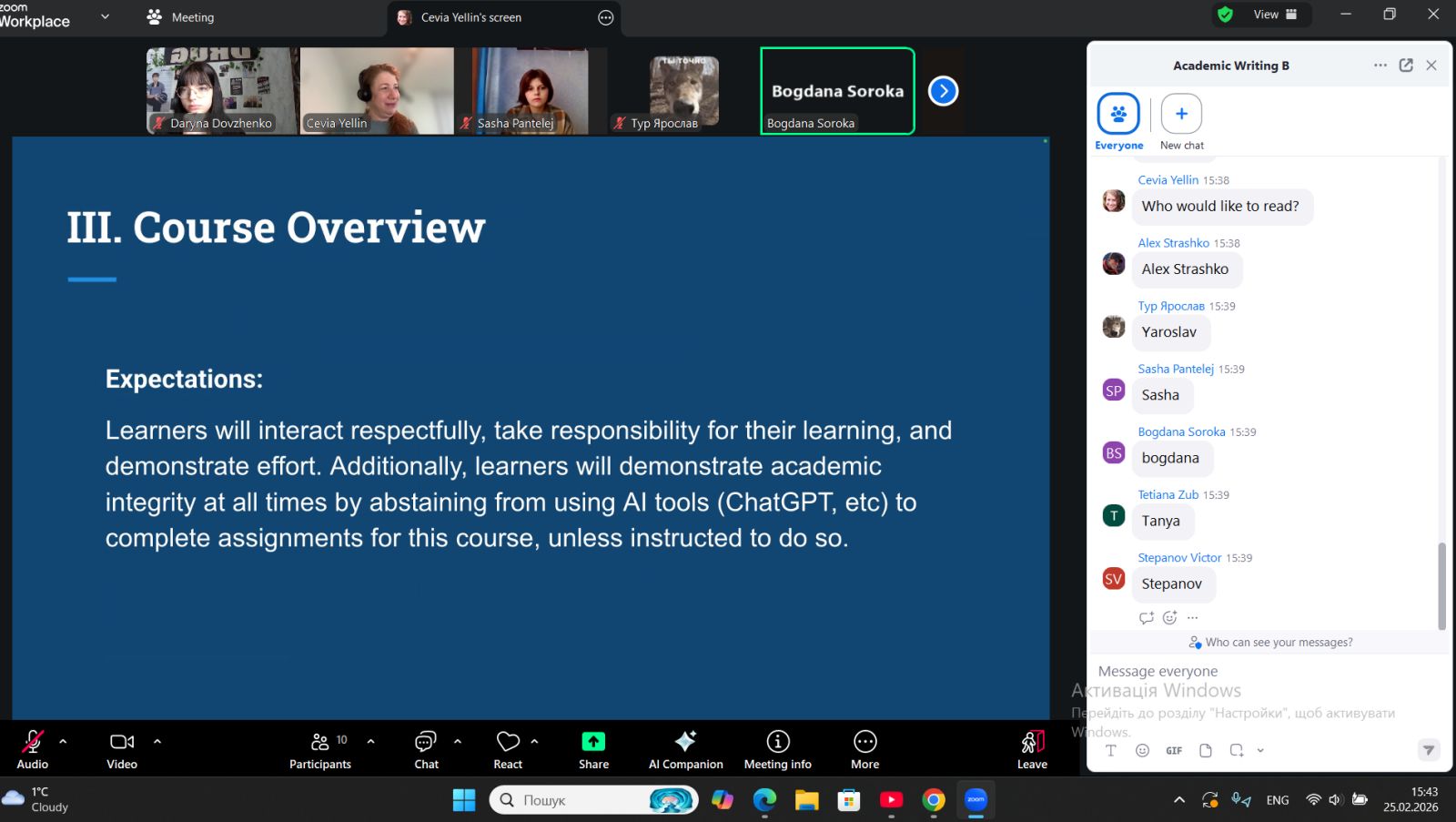The height and width of the screenshot is (822, 1456).
Task: Open the GIF picker in chat
Action: 1174,750
